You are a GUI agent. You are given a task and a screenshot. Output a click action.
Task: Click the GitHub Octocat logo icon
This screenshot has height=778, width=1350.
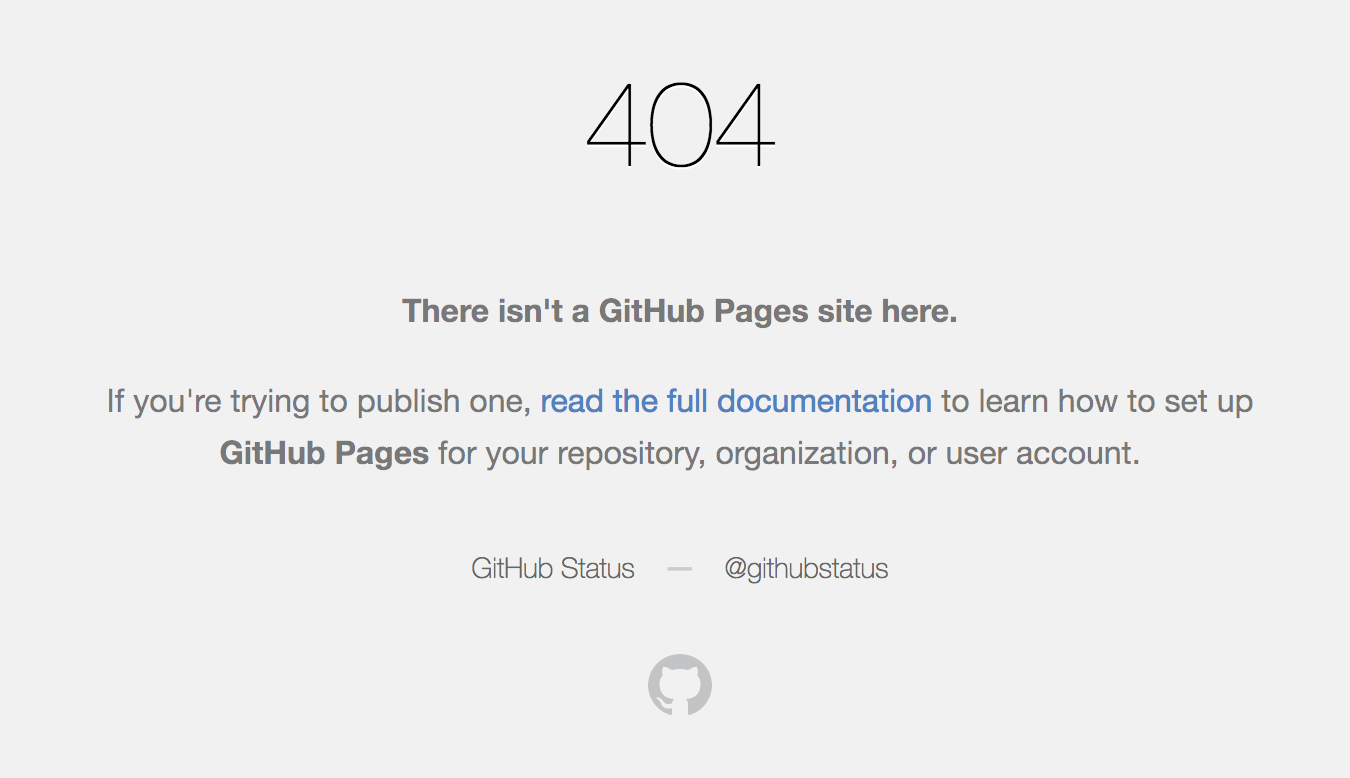click(x=680, y=685)
